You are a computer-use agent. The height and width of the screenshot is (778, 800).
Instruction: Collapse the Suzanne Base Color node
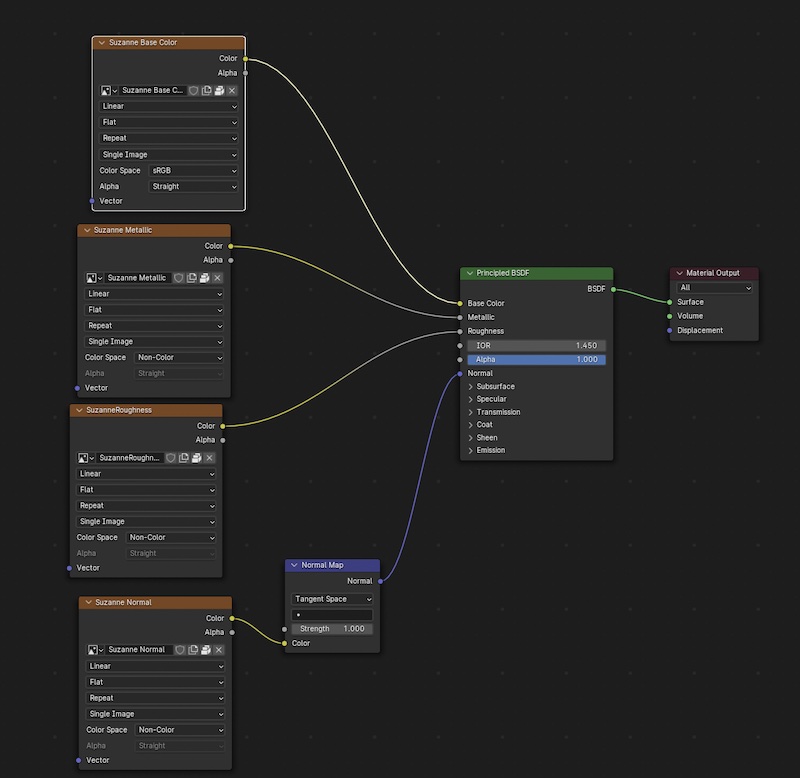[102, 43]
